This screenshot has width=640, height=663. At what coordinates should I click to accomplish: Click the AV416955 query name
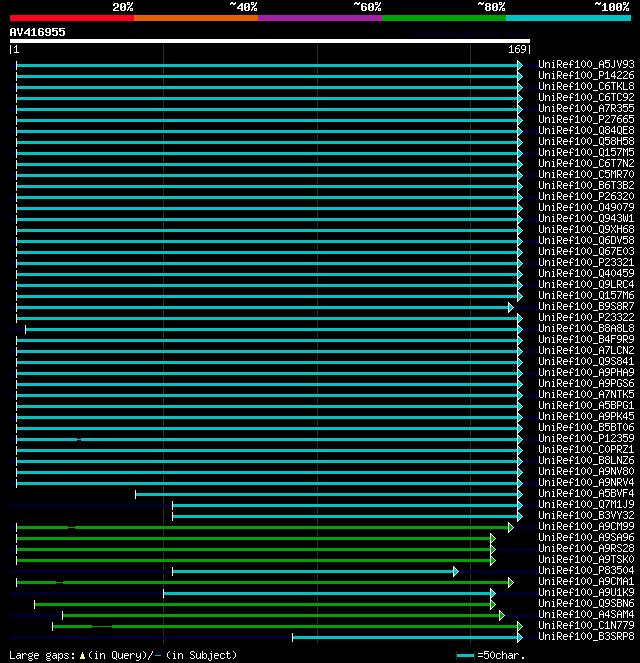[38, 32]
